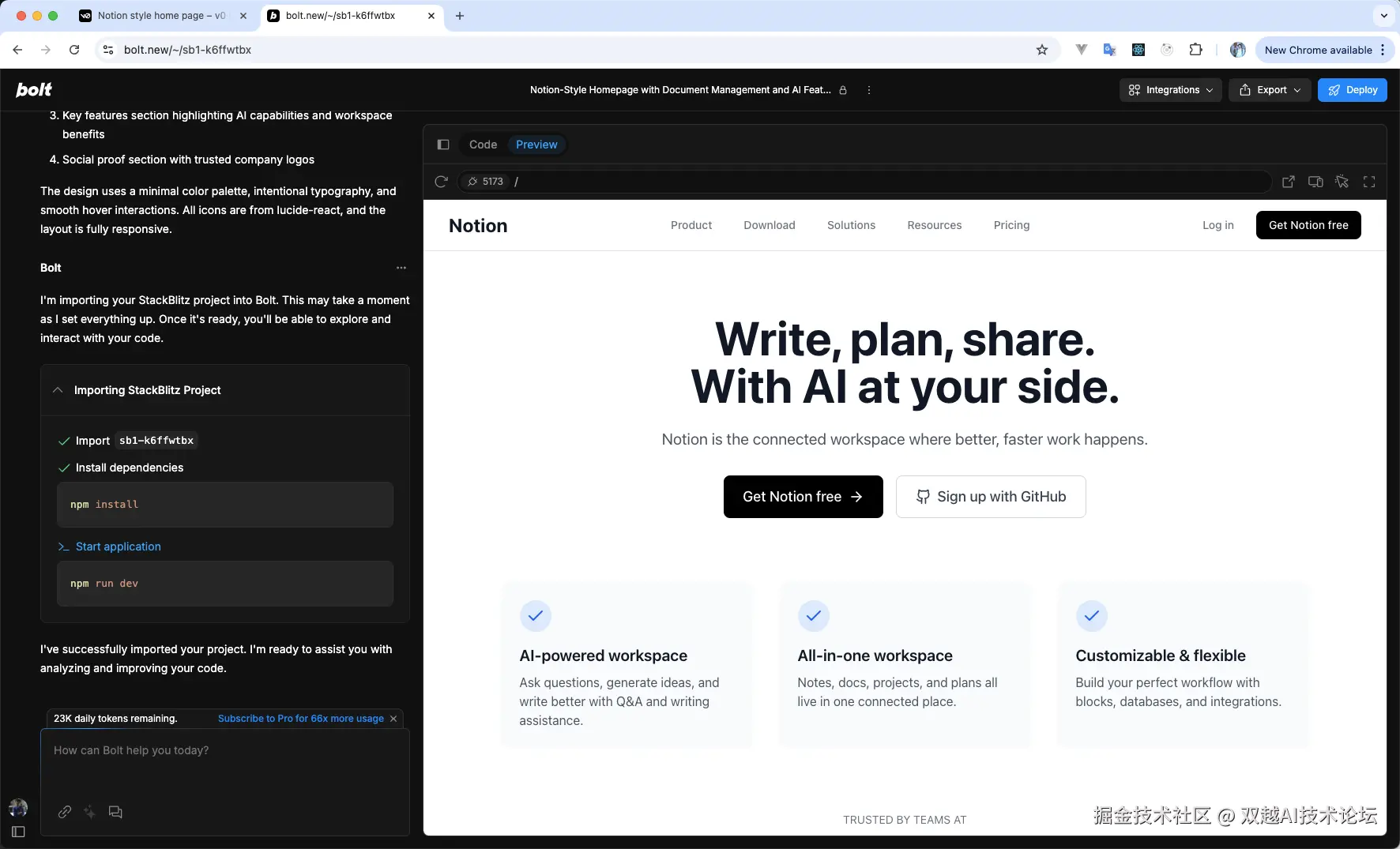Collapse the Importing StackBlitz Project section
The image size is (1400, 849).
pyautogui.click(x=58, y=390)
